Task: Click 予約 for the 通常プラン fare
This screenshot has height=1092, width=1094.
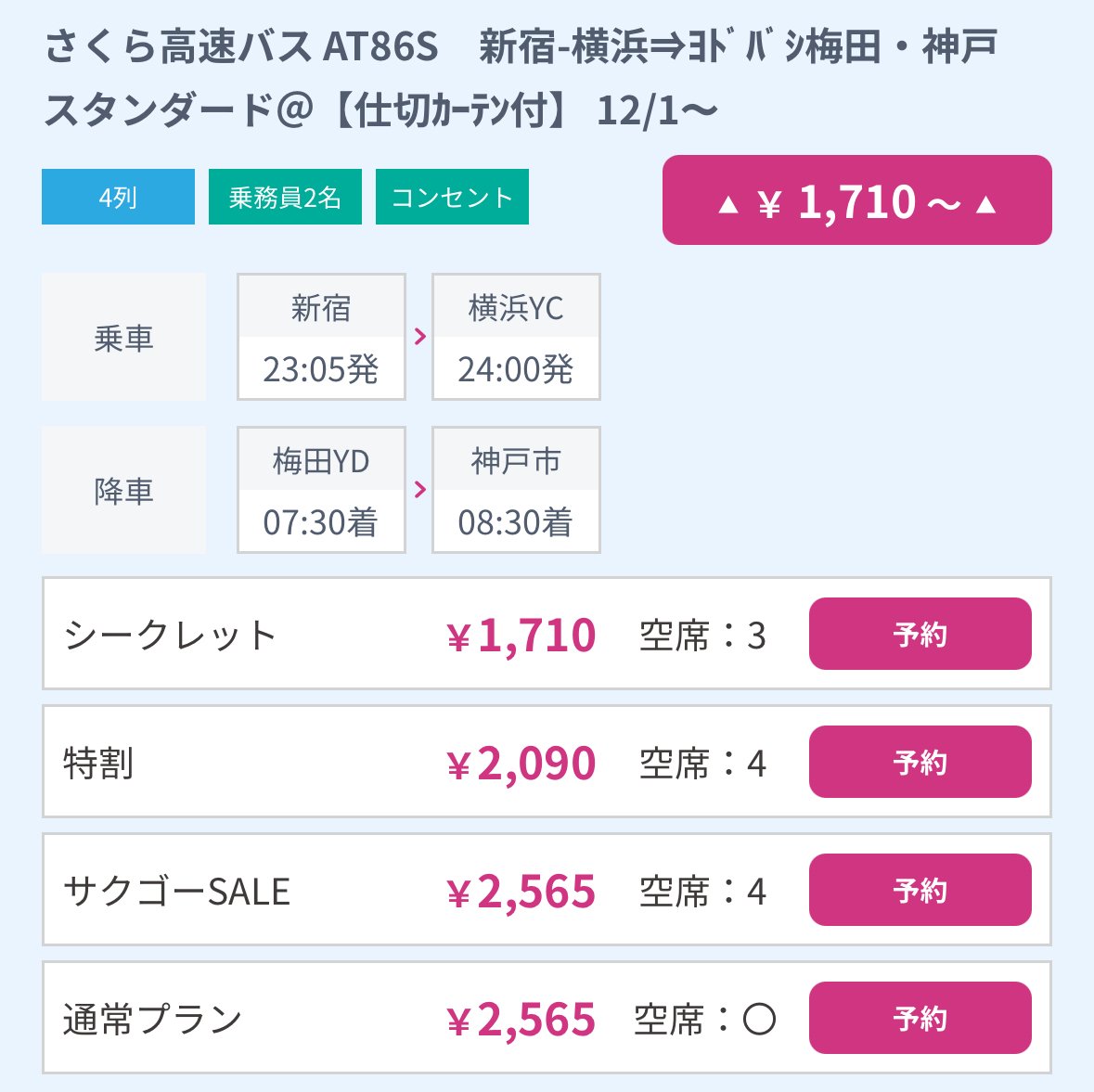Action: click(x=920, y=1018)
